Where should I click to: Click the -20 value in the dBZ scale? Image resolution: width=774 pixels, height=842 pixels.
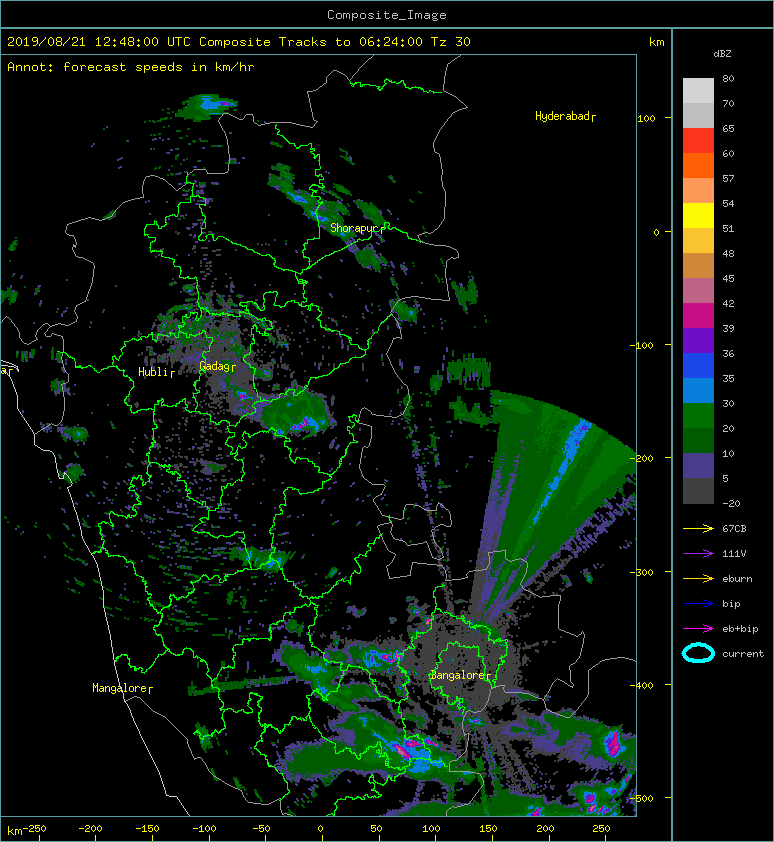point(731,504)
